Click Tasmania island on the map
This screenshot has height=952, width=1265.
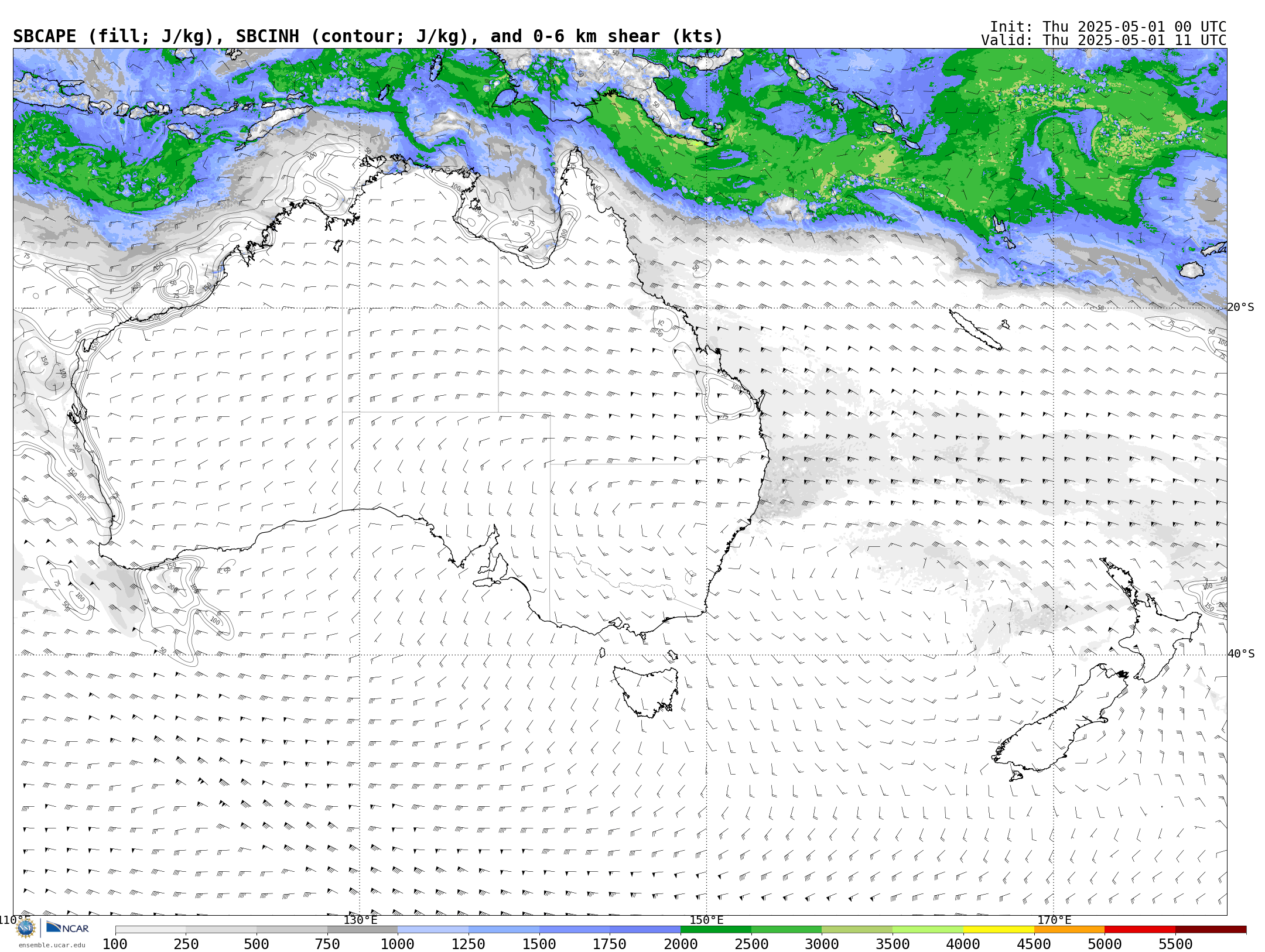click(647, 691)
